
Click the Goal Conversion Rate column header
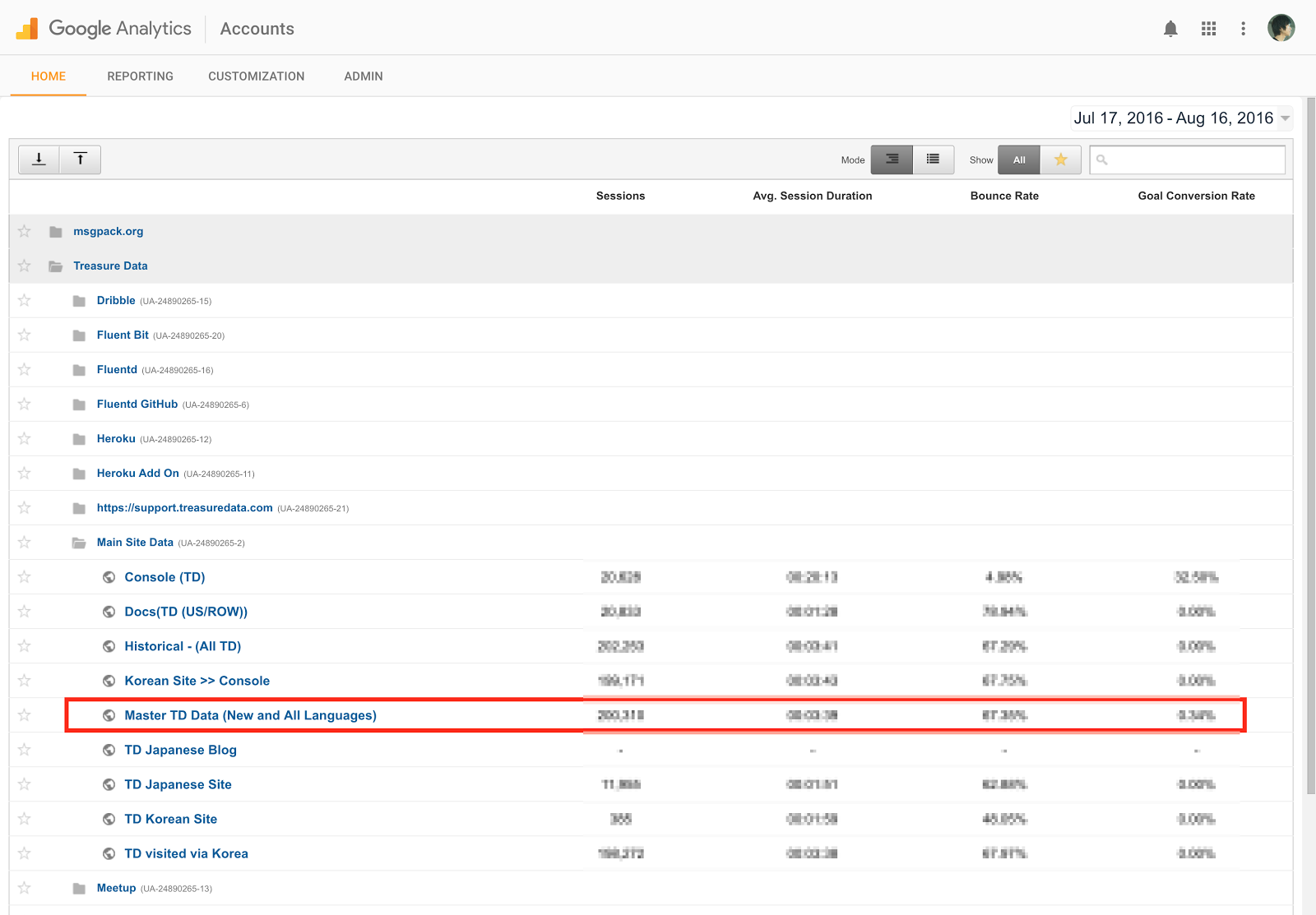tap(1196, 196)
